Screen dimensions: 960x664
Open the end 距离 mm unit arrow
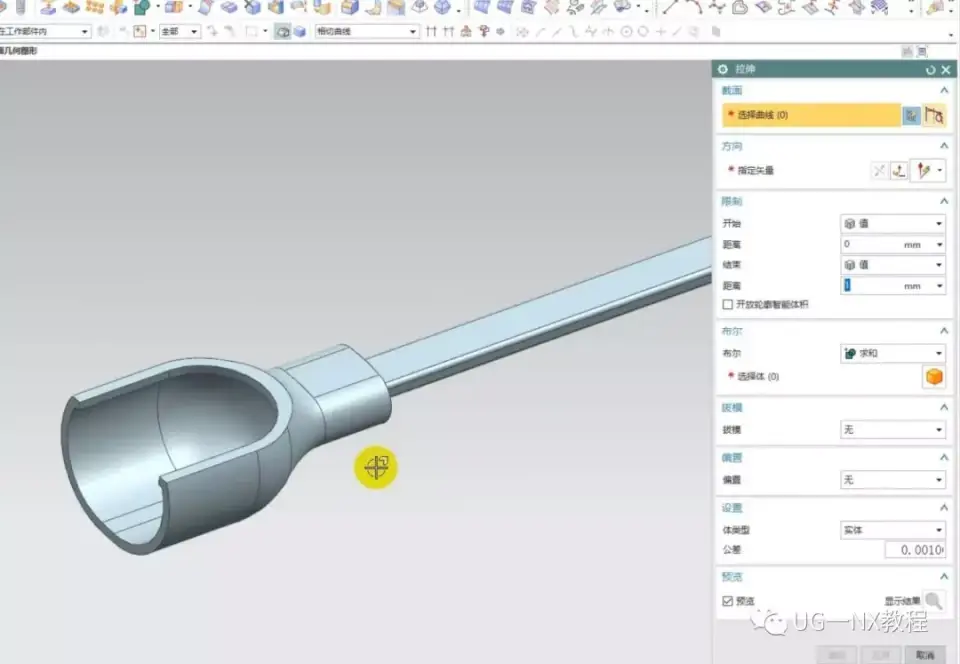click(x=939, y=286)
